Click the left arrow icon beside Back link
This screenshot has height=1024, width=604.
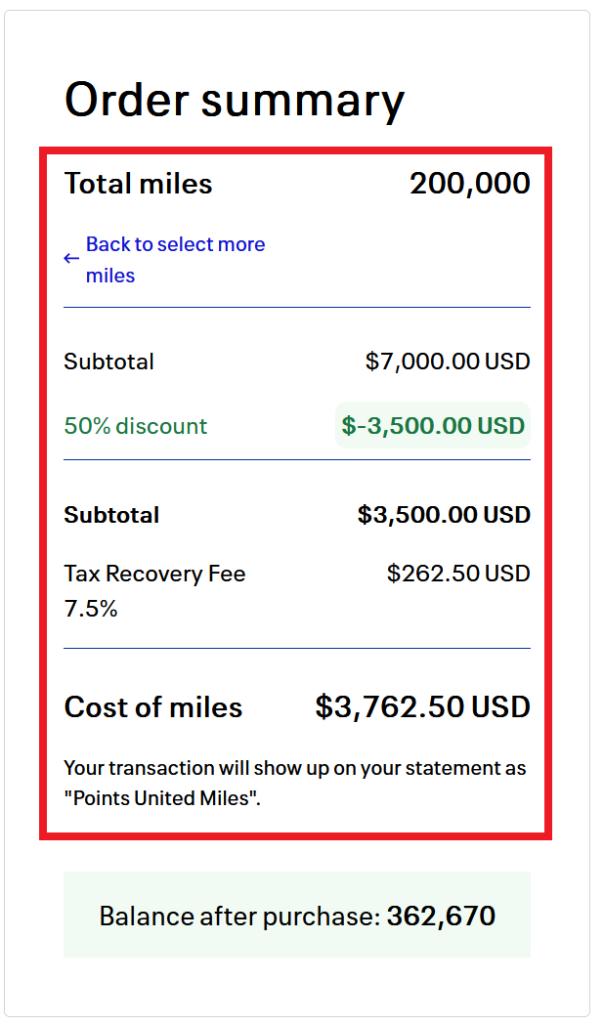click(x=71, y=259)
